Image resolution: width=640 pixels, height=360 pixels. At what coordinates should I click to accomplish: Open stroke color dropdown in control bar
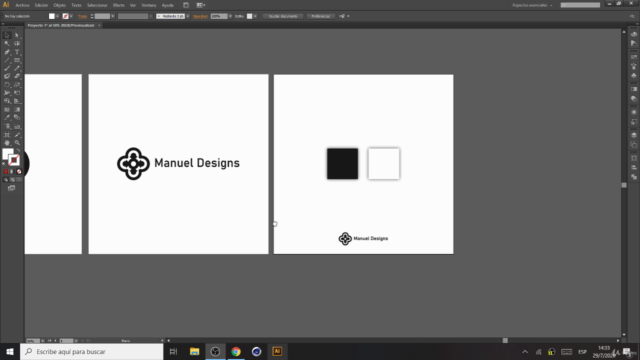coord(71,16)
